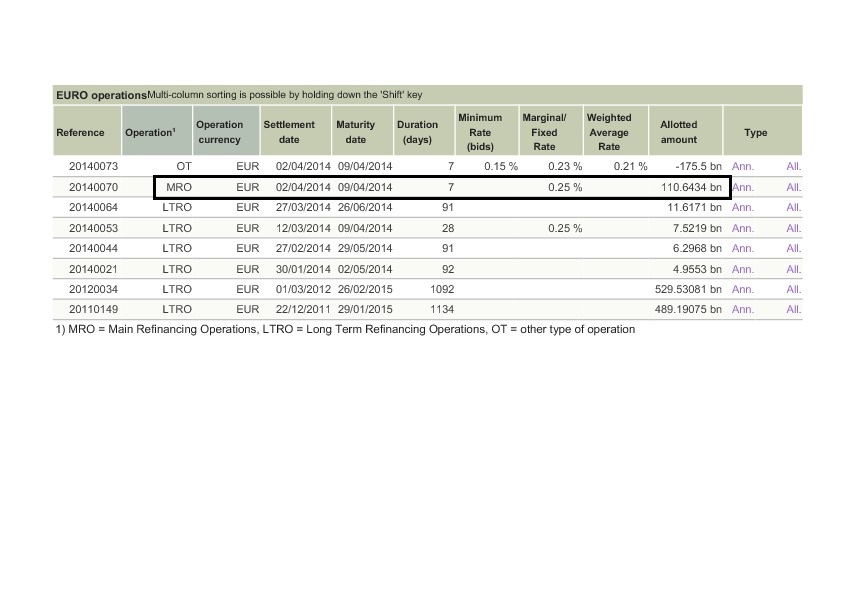This screenshot has height=595, width=842.
Task: Open Ann. link for reference 20140044
Action: tap(743, 248)
